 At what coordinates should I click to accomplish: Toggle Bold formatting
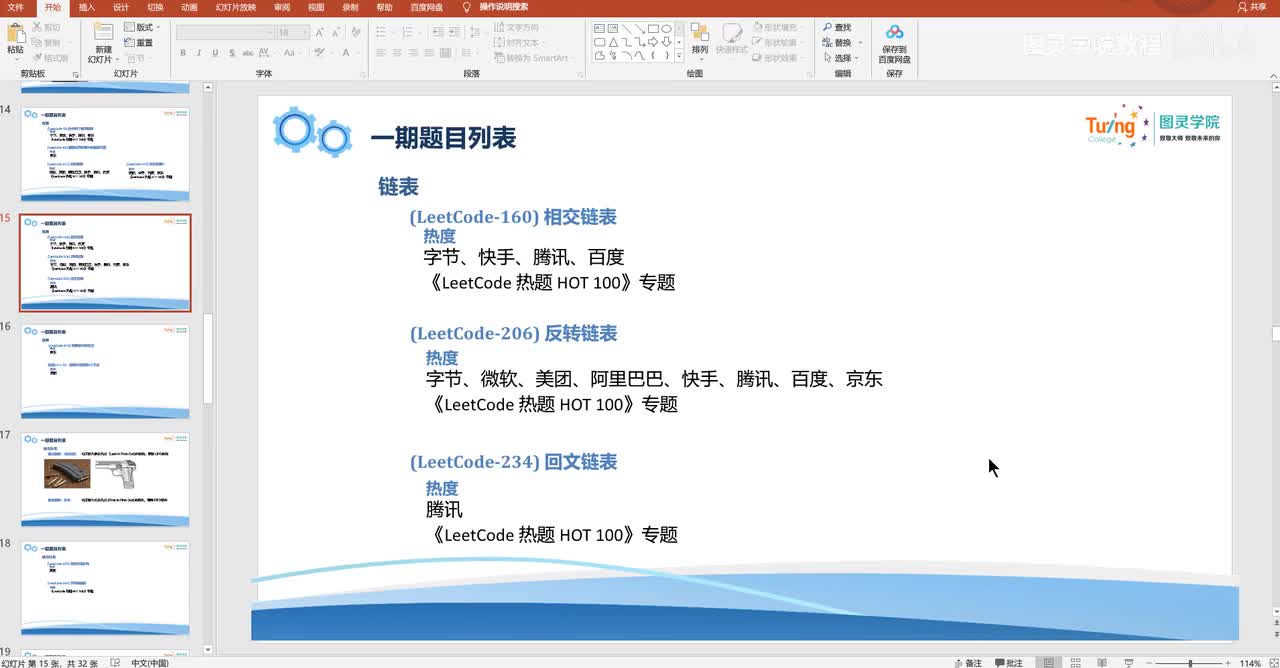coord(183,53)
